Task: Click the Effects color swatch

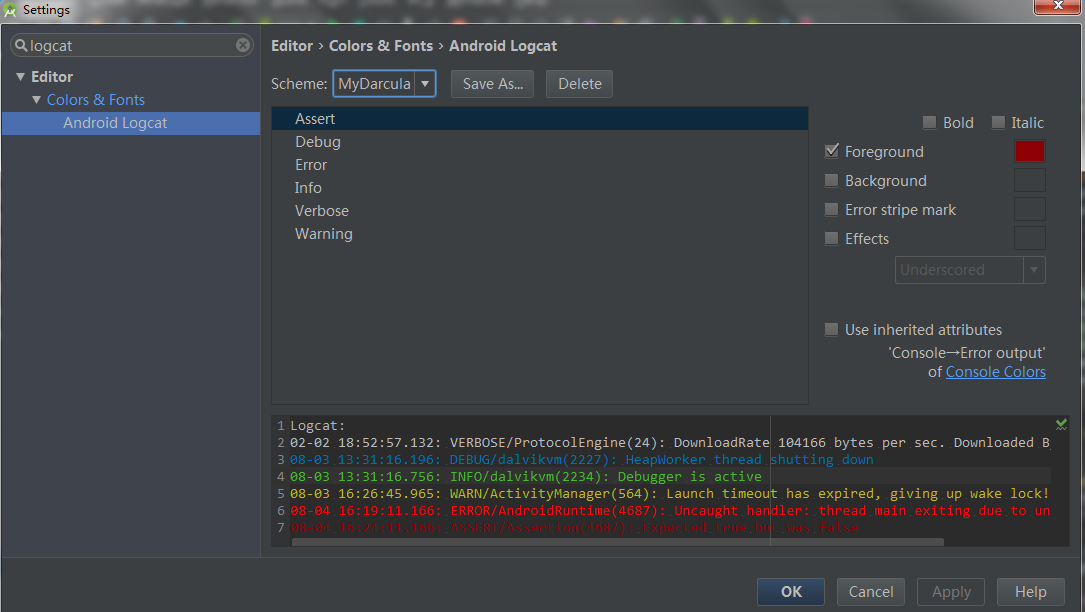Action: coord(1030,238)
